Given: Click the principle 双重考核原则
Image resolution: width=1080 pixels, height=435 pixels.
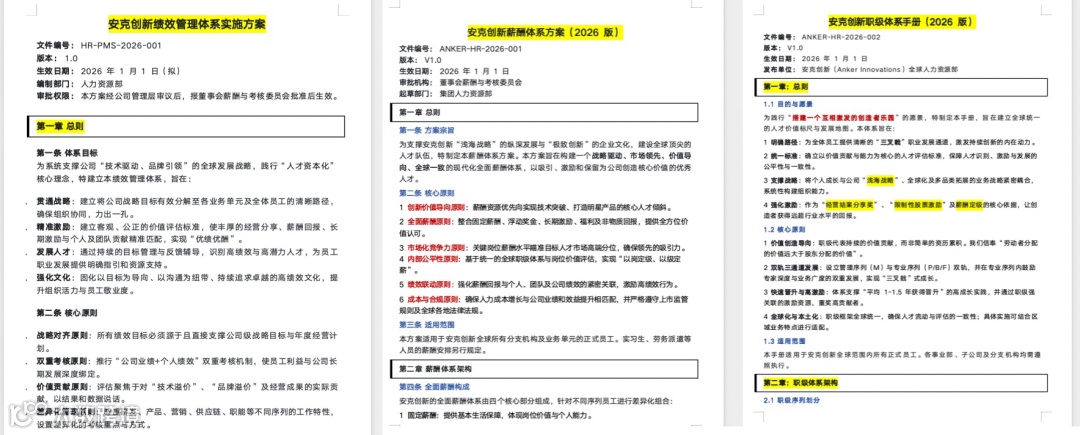Looking at the screenshot, I should (63, 361).
